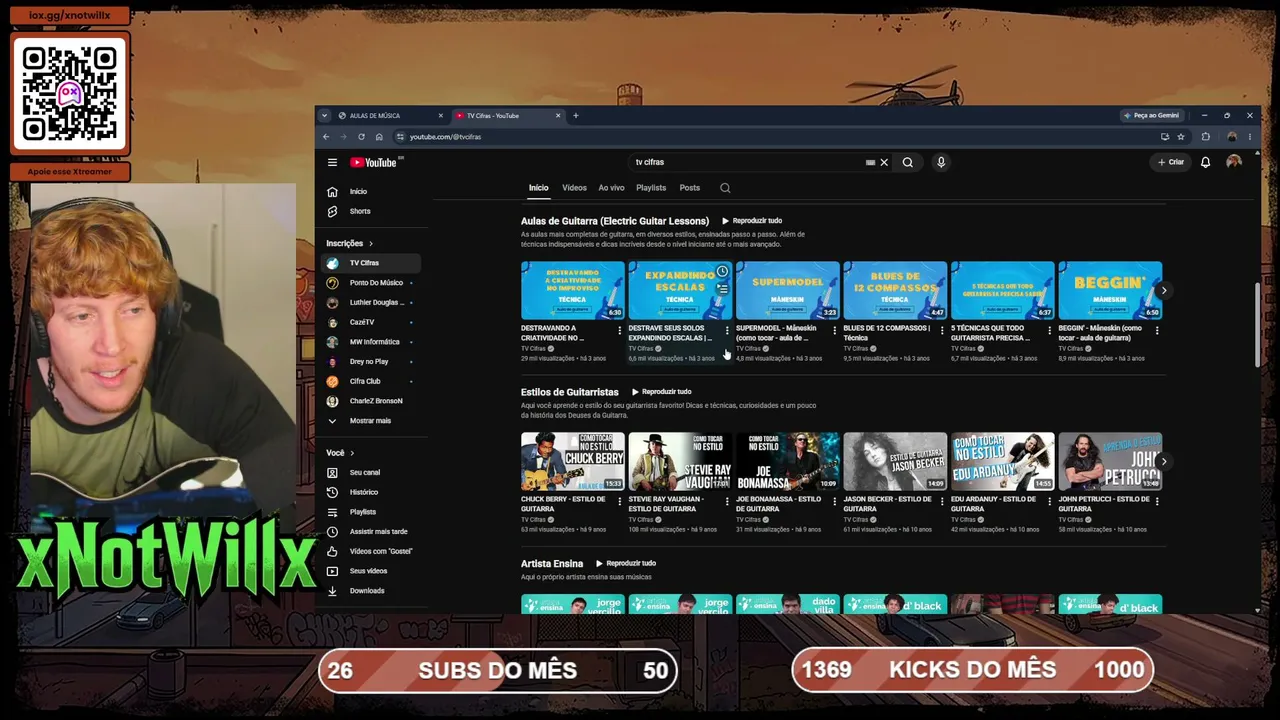
Task: Open the YouTube account avatar menu
Action: 1234,162
